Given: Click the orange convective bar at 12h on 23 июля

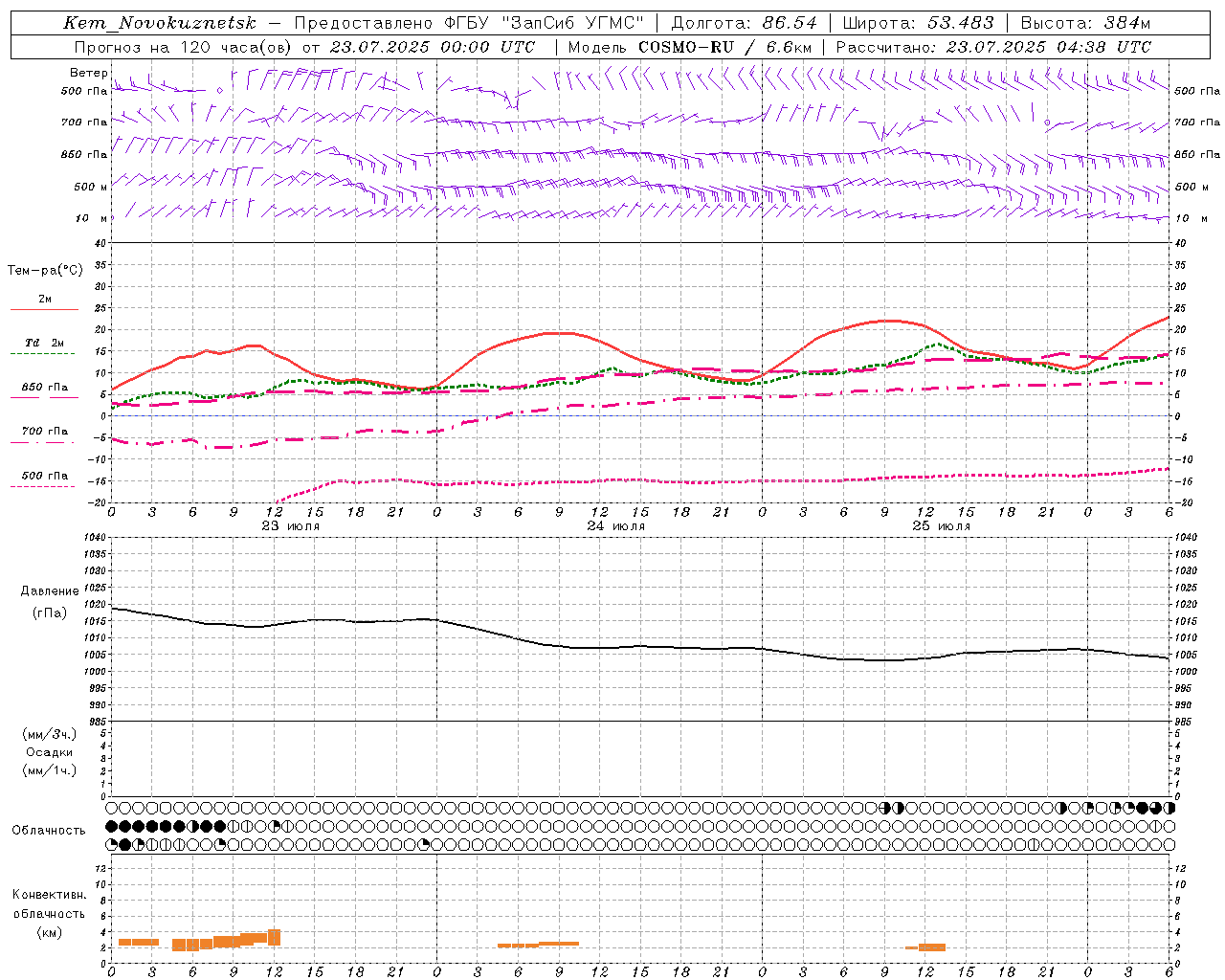Looking at the screenshot, I should point(274,937).
